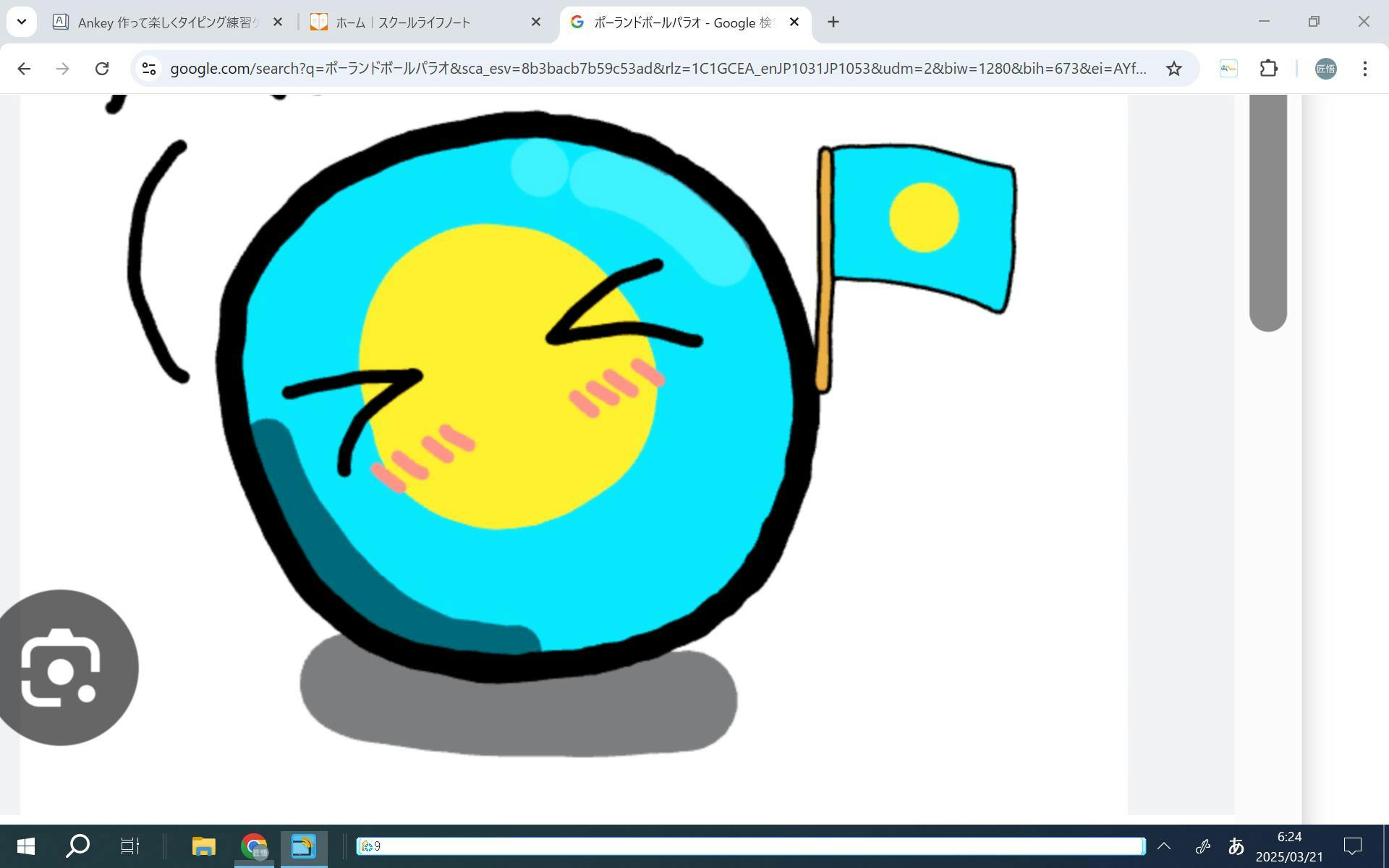Open Chrome three-dot menu

click(1364, 69)
